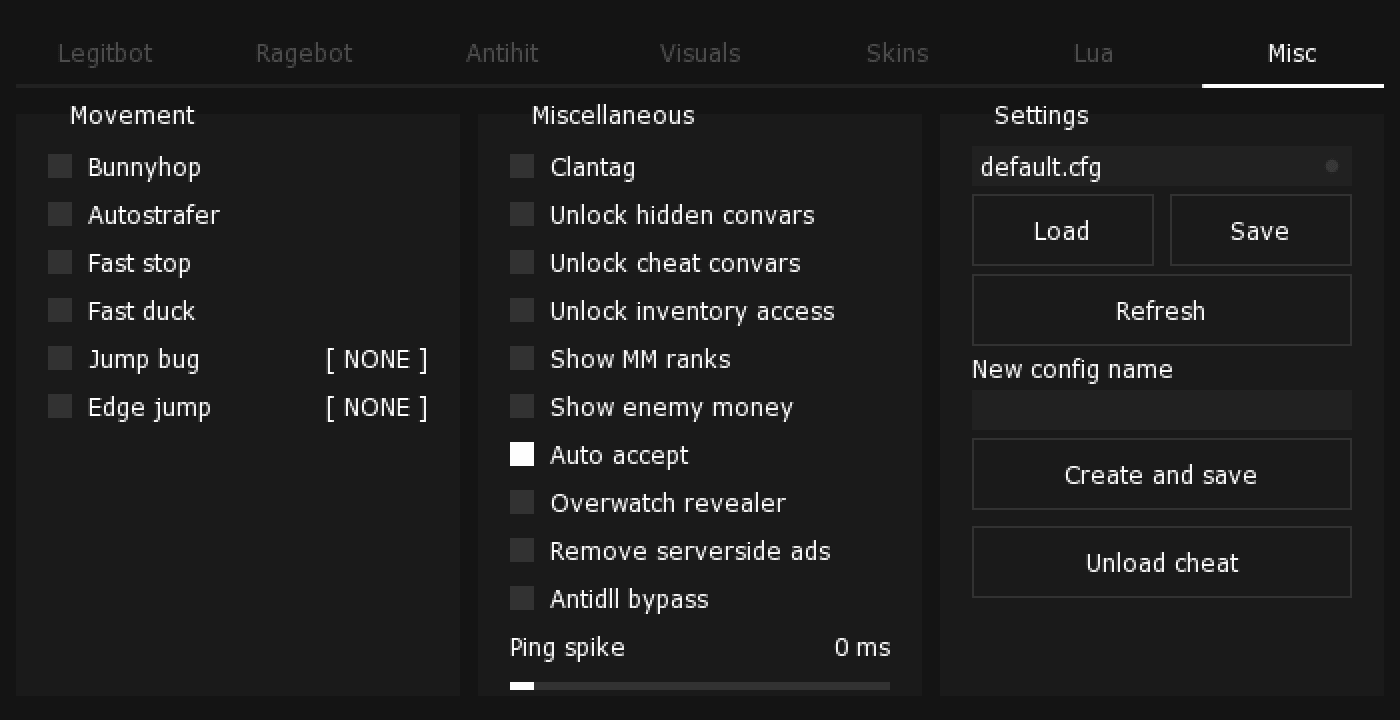Toggle the Autostrafer option
The width and height of the screenshot is (1400, 720).
pyautogui.click(x=60, y=214)
